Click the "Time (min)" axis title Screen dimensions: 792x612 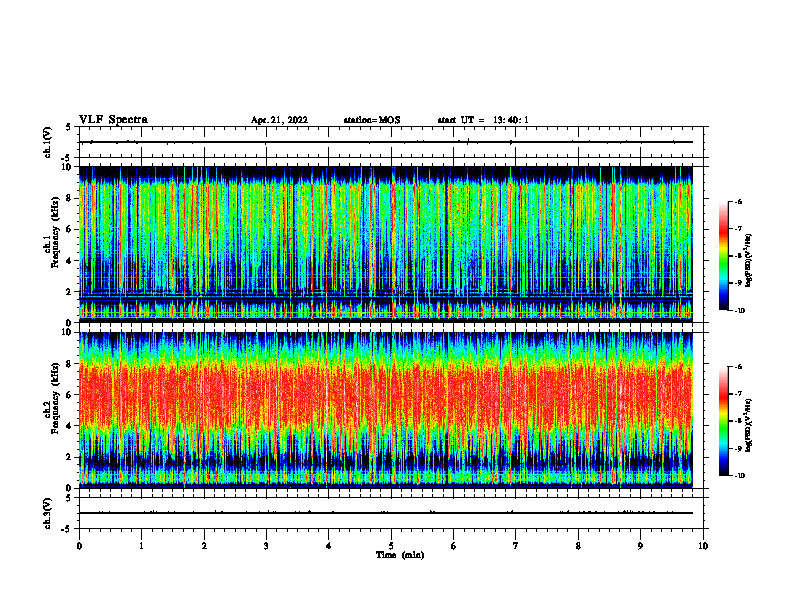point(400,555)
